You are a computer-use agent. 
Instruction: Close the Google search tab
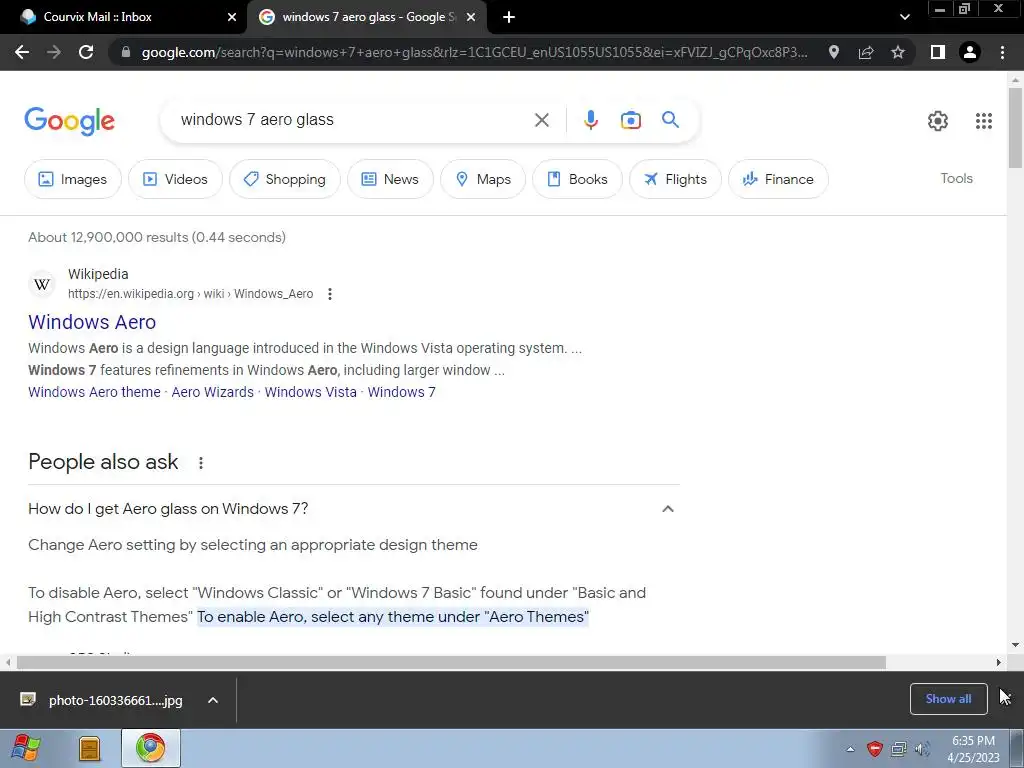point(470,17)
